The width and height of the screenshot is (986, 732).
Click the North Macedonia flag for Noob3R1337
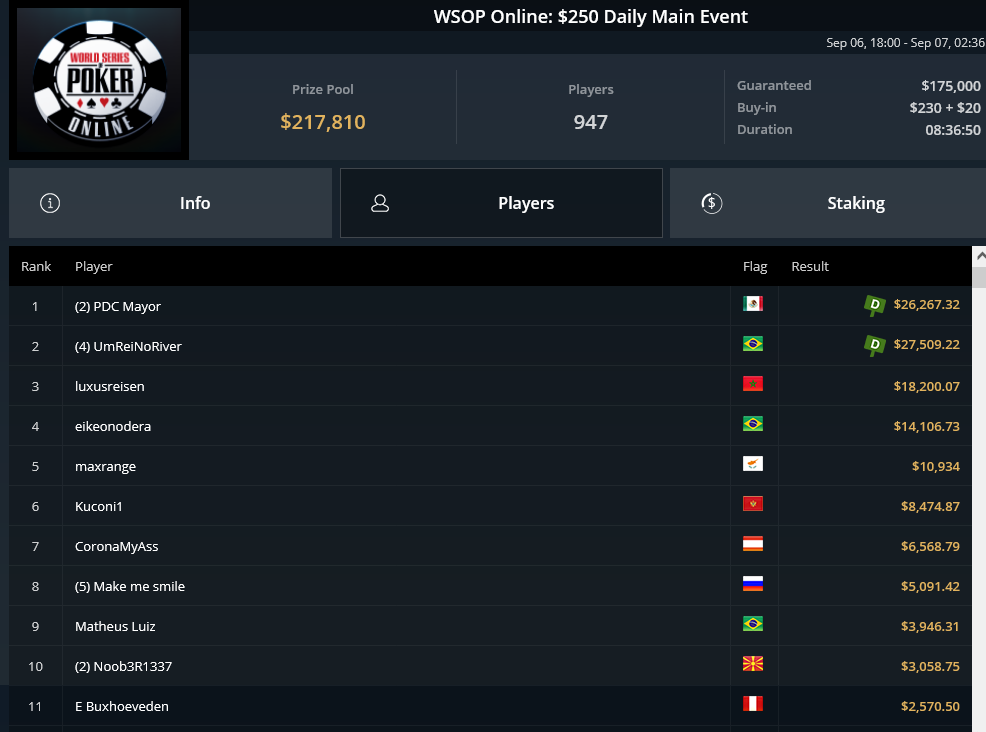[753, 663]
